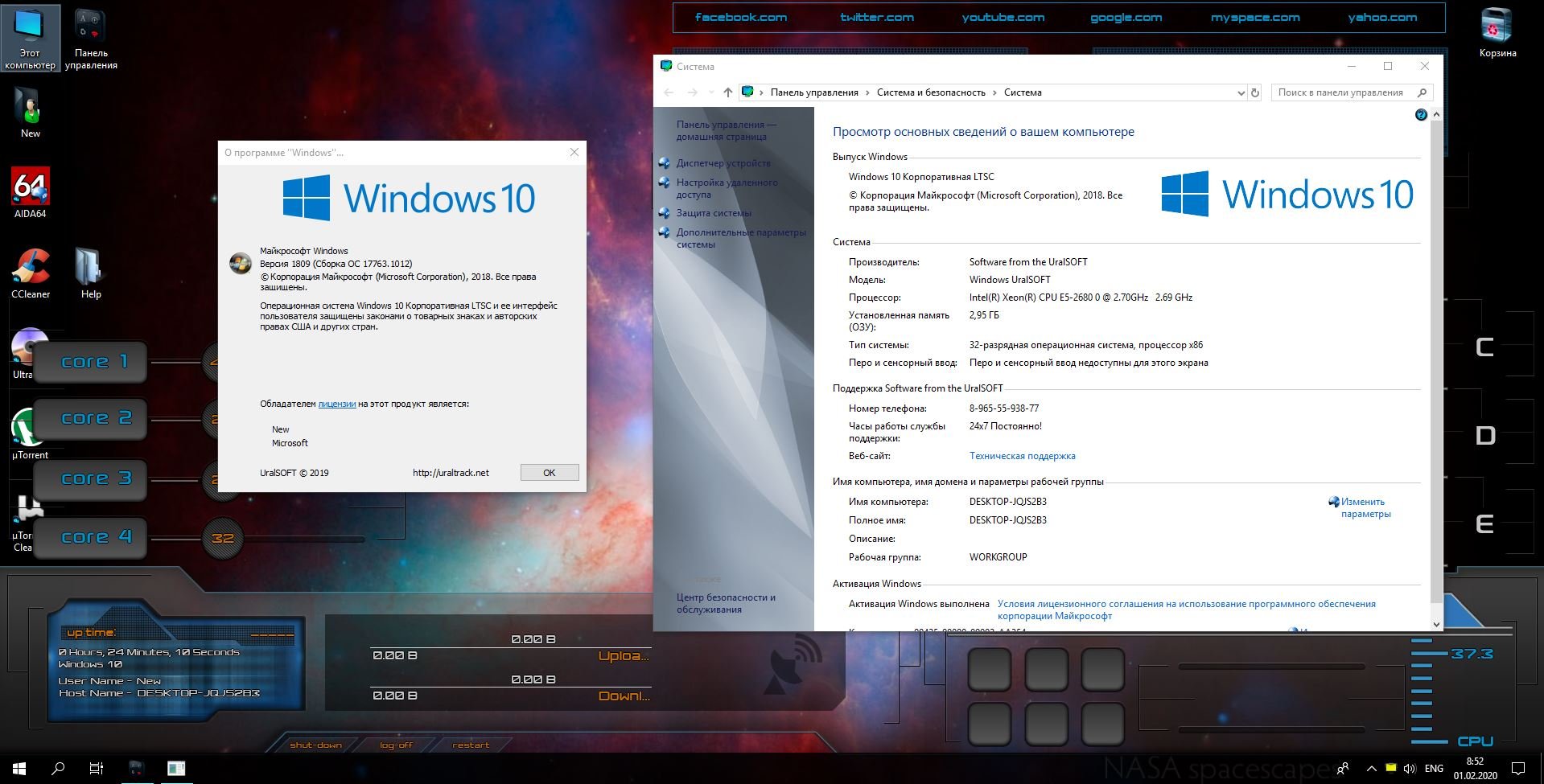The width and height of the screenshot is (1544, 784).
Task: Open the blue Help question icon
Action: (x=1421, y=115)
